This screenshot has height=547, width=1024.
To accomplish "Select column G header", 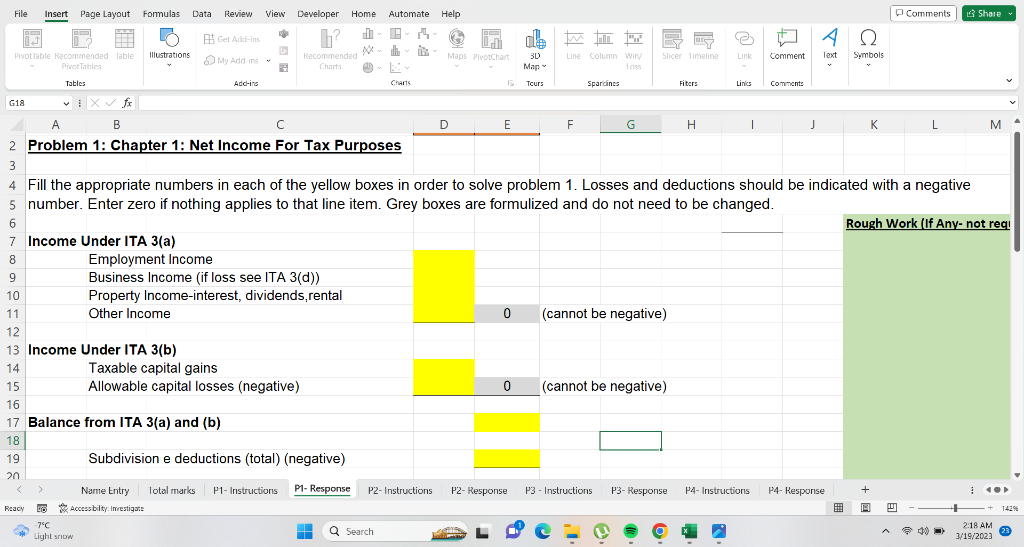I will [x=630, y=124].
